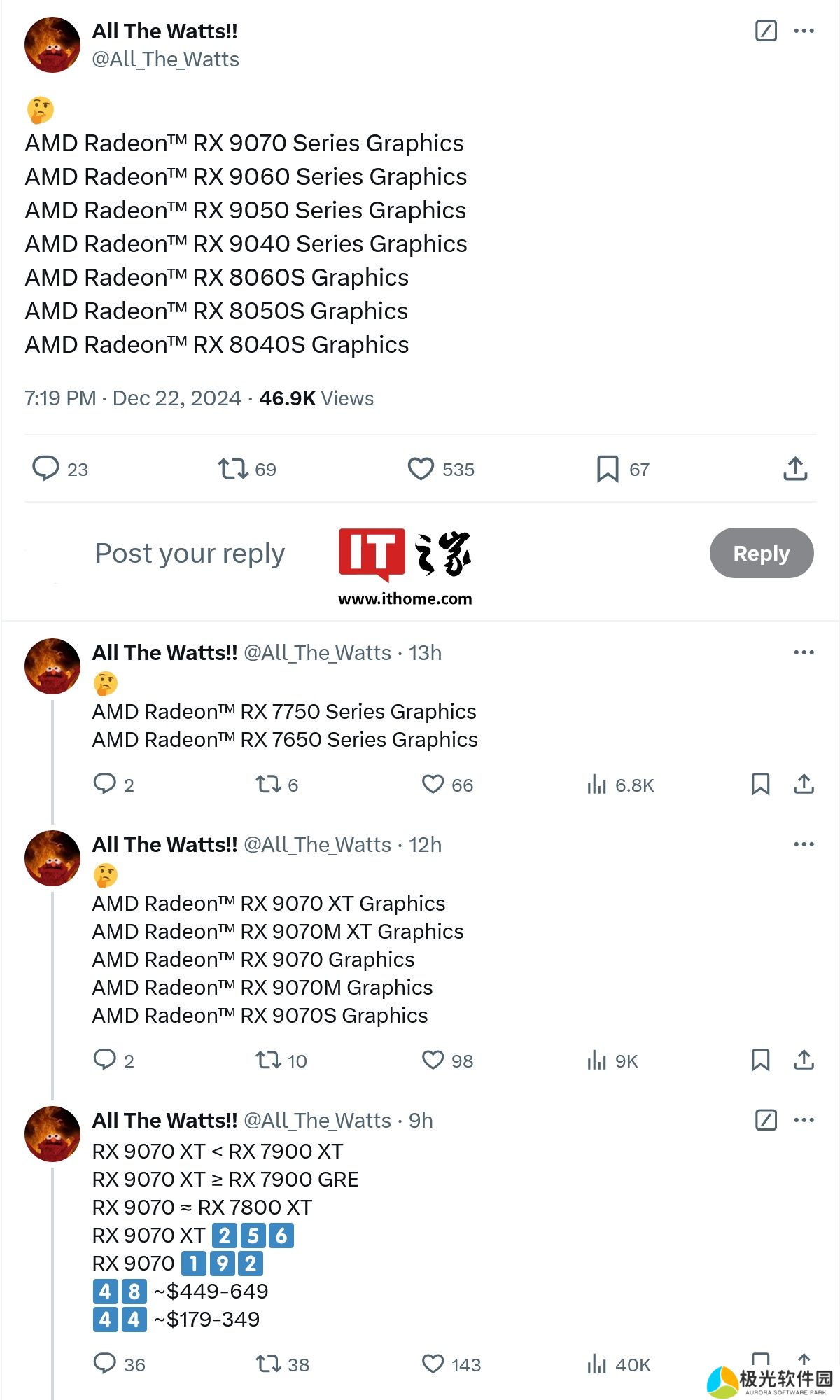
Task: Click the gray Reply button
Action: click(x=762, y=553)
